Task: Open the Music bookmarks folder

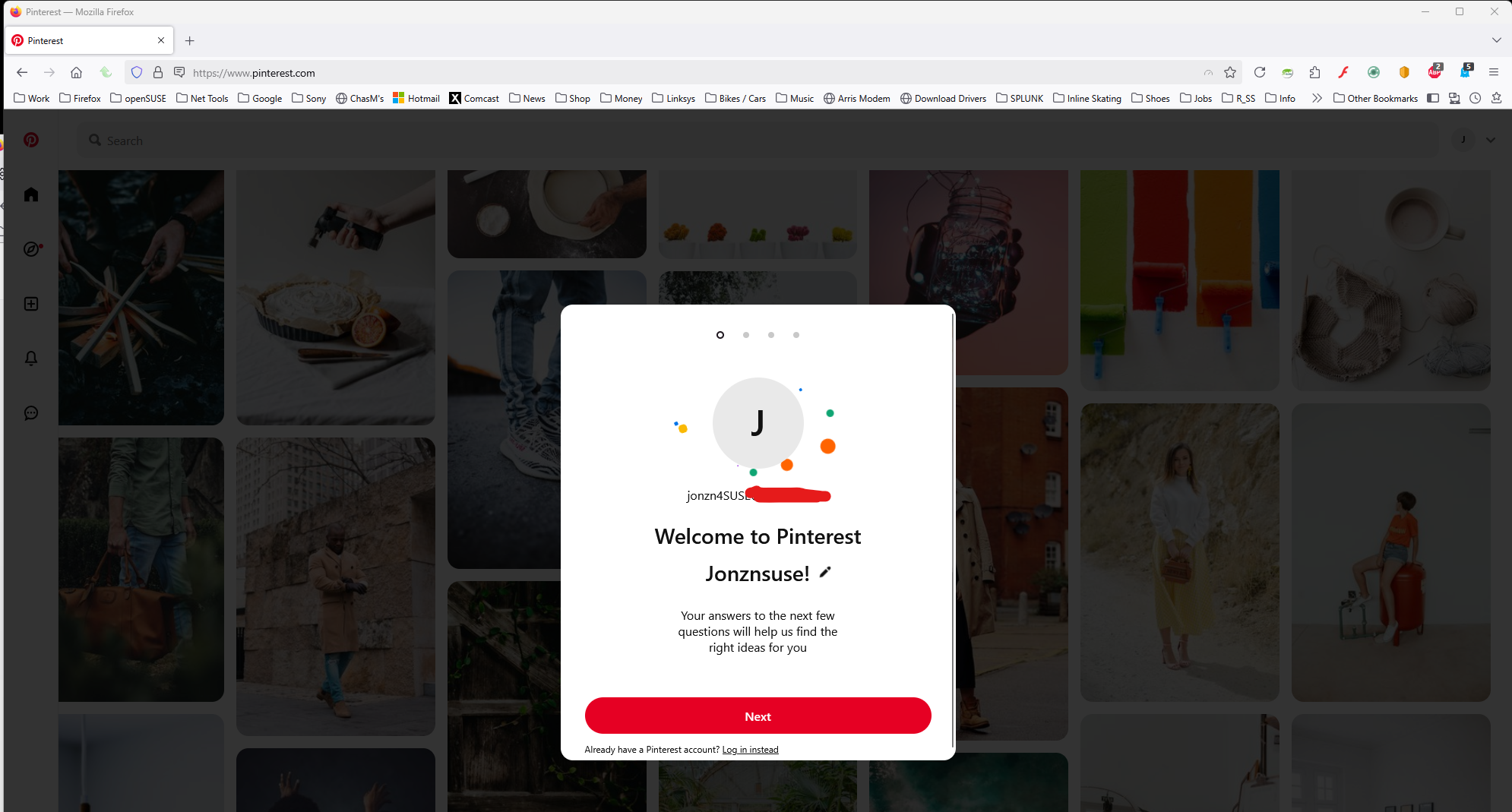Action: pos(795,99)
